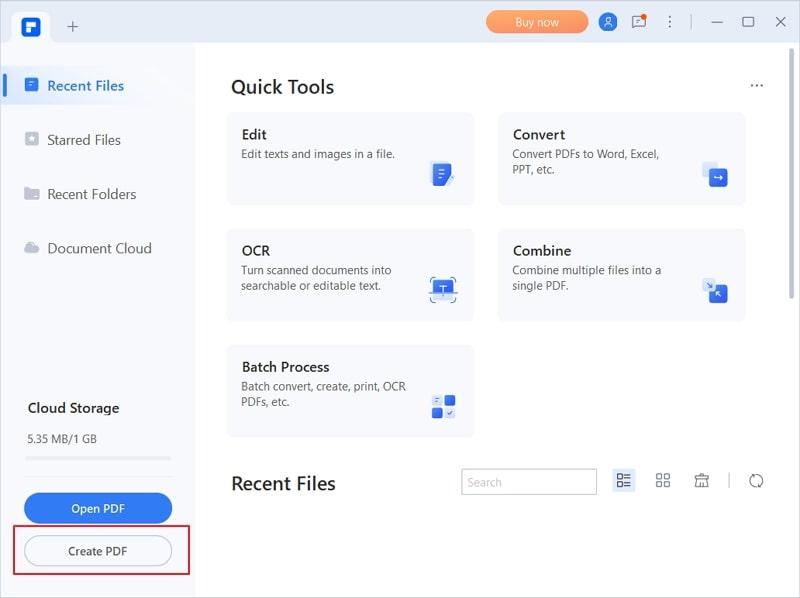This screenshot has width=800, height=598.
Task: Click the cloud storage usage bar
Action: point(98,458)
